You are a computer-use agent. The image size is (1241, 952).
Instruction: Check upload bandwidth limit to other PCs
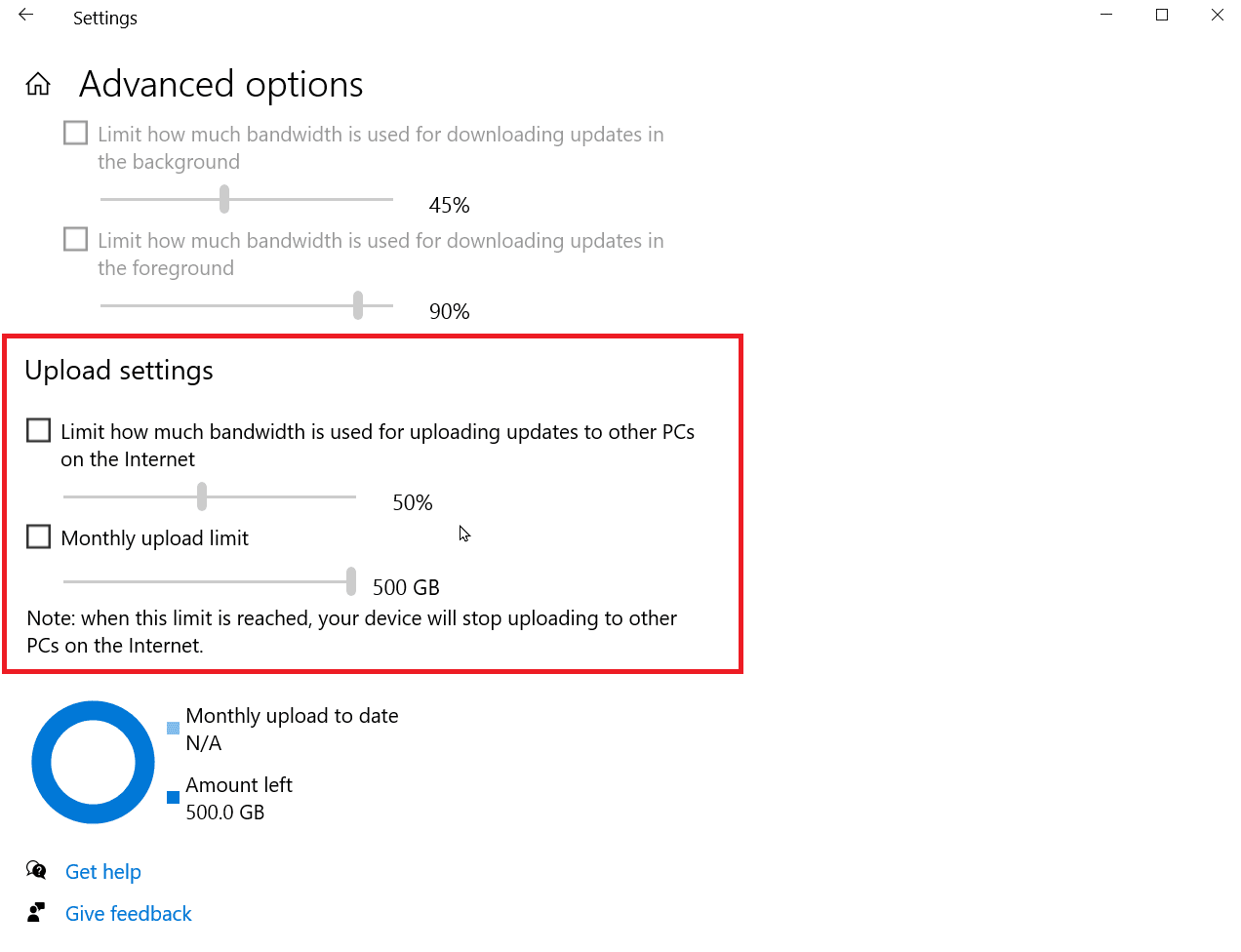pos(39,431)
